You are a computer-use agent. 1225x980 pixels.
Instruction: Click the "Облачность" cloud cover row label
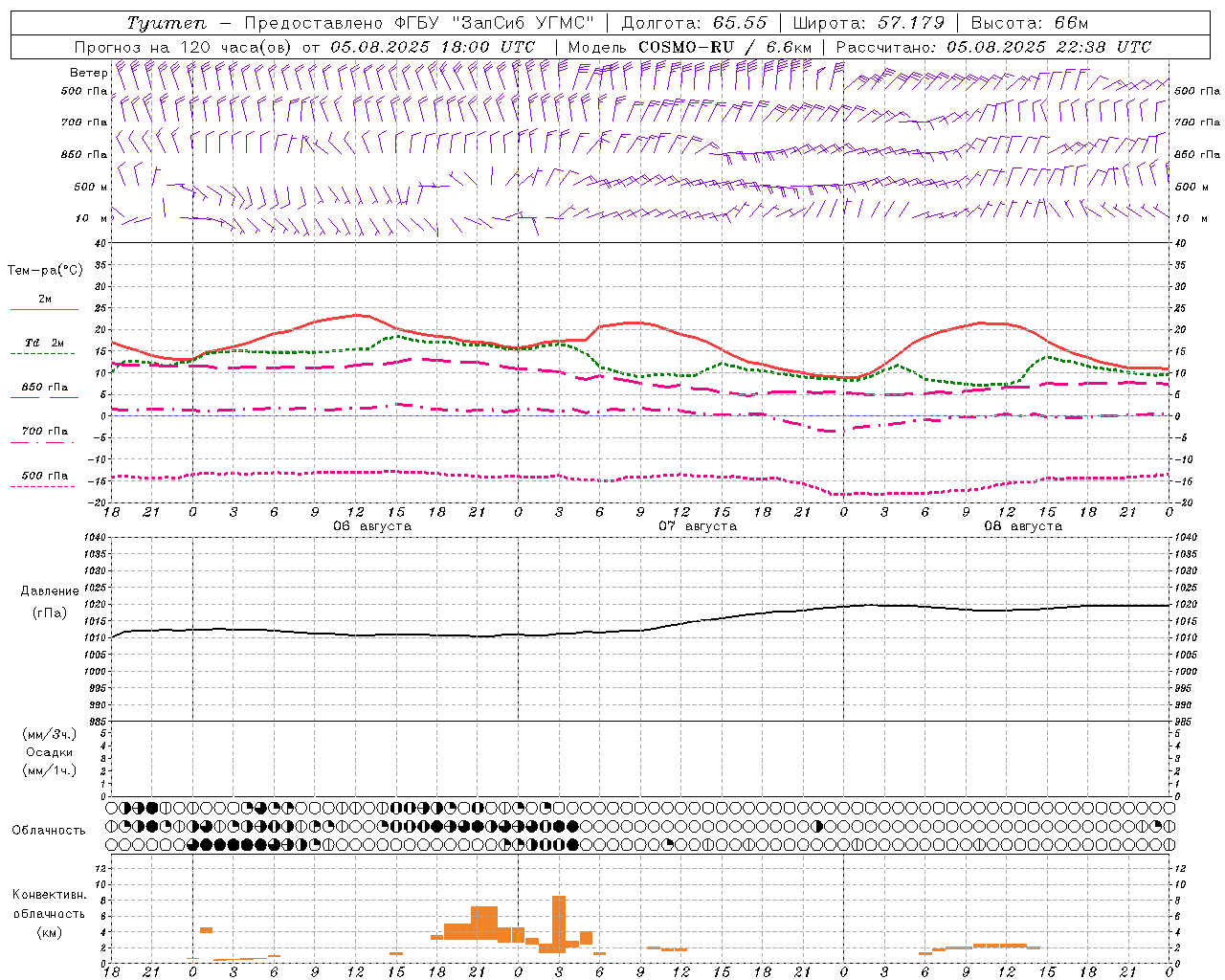[x=49, y=831]
